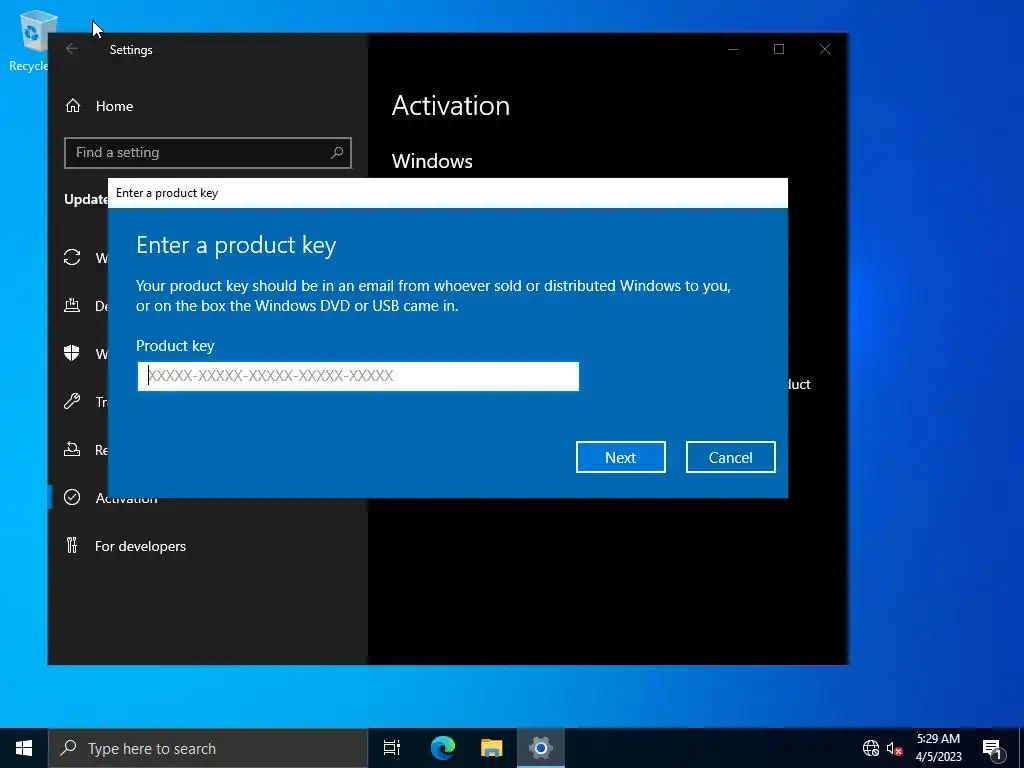Screen dimensions: 1024x768
Task: Focus the Product key input field
Action: coord(358,376)
